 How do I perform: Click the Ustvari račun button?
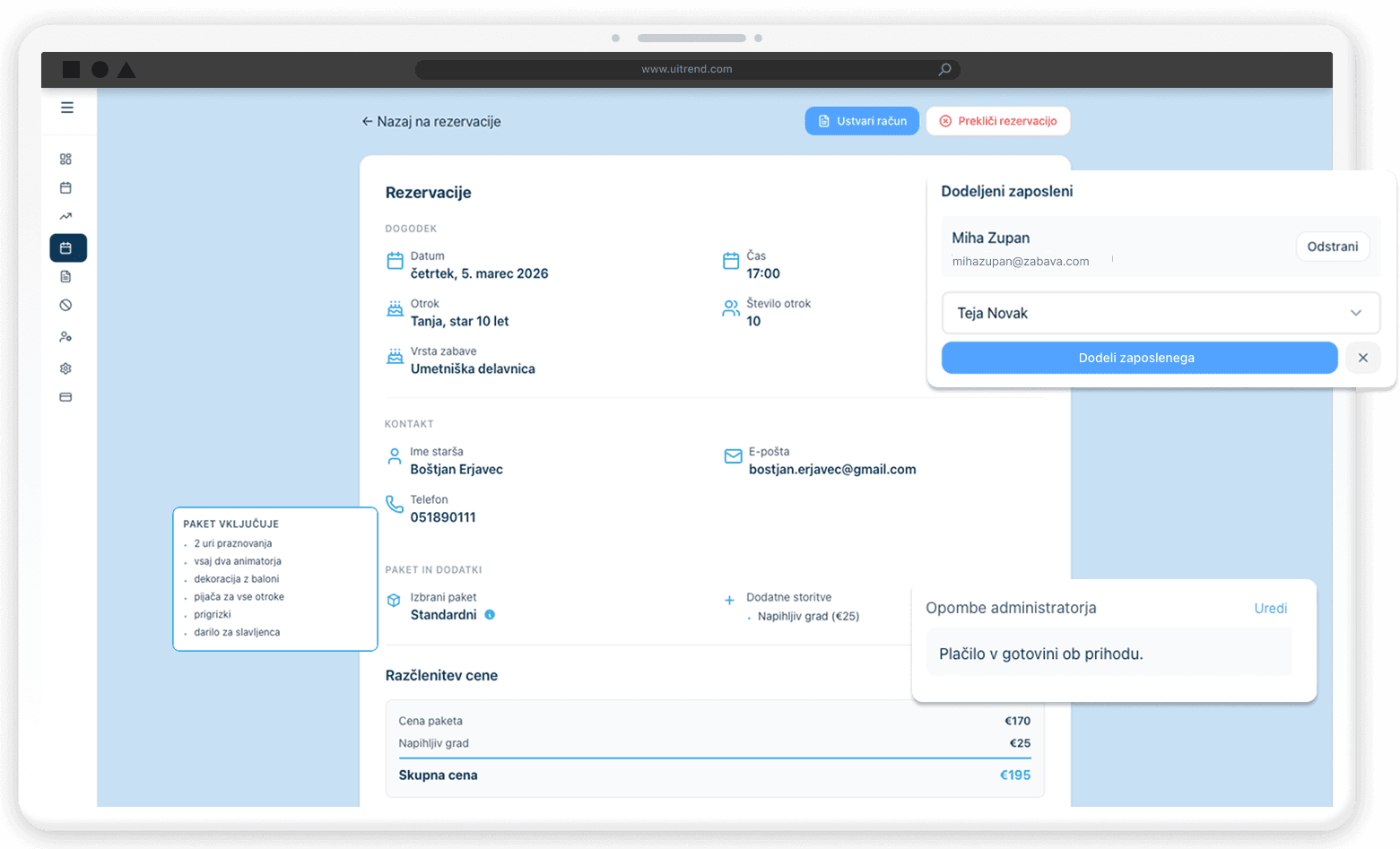862,121
